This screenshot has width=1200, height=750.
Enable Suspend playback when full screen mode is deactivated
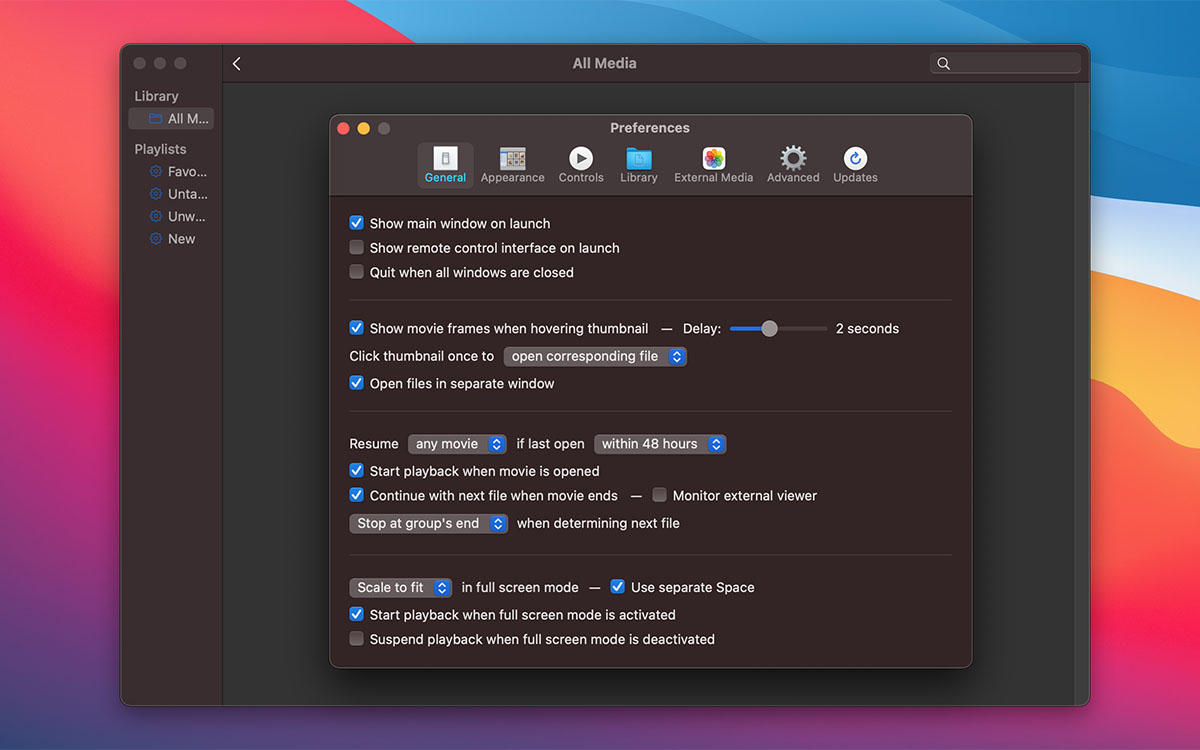tap(356, 639)
